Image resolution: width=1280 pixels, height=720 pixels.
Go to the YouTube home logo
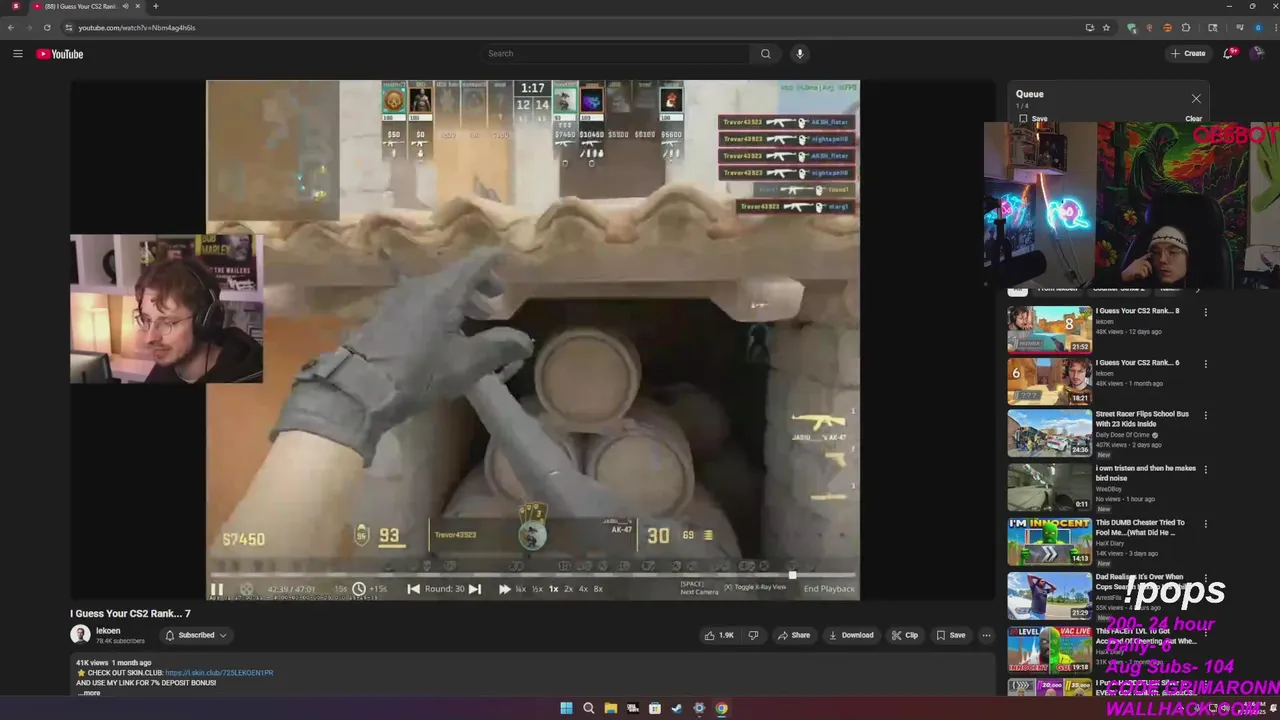tap(60, 54)
